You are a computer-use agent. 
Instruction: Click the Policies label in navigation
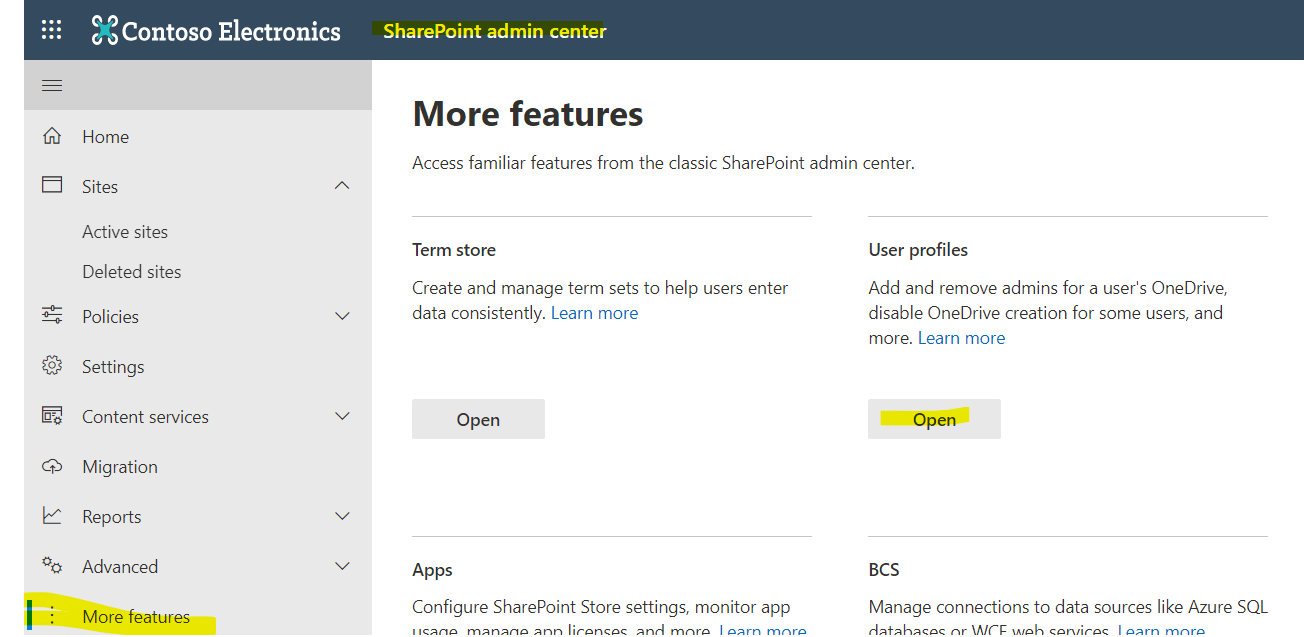[110, 317]
